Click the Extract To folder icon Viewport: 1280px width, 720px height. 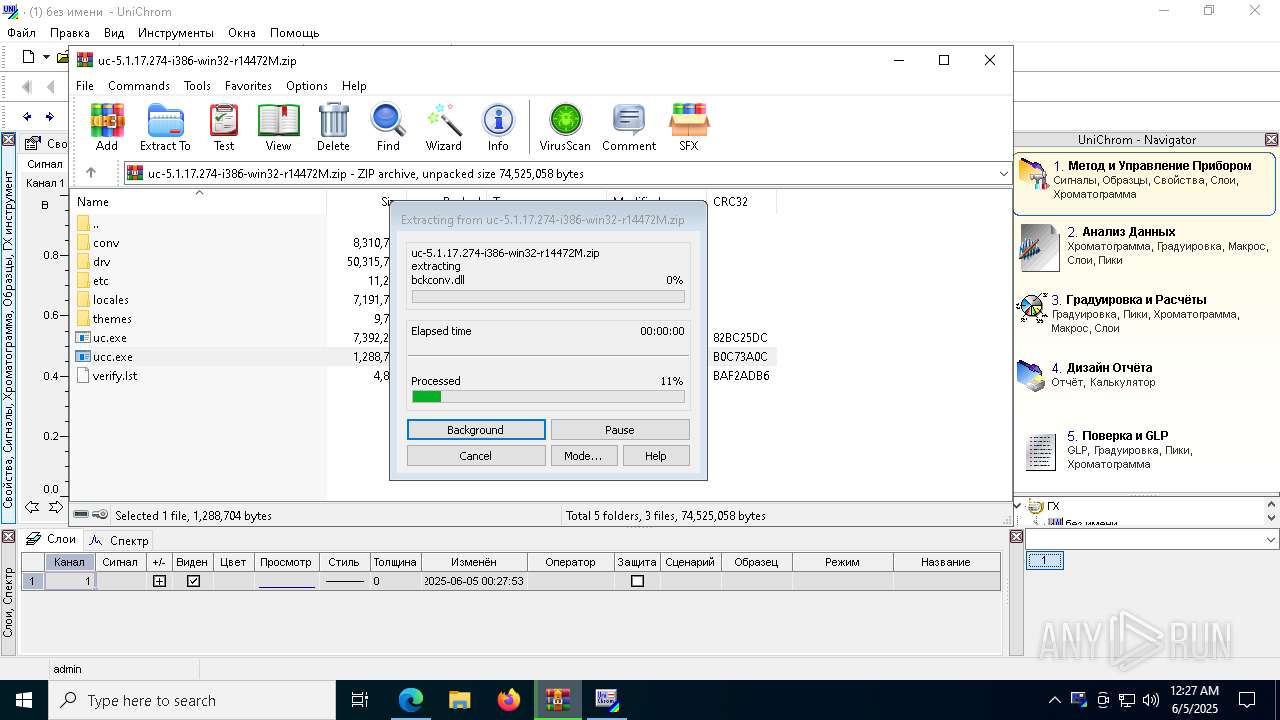click(x=165, y=127)
